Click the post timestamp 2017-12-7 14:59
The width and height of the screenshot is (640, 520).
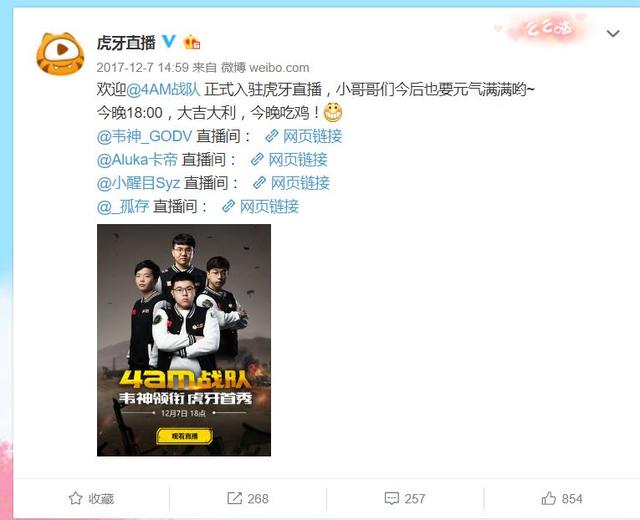142,67
